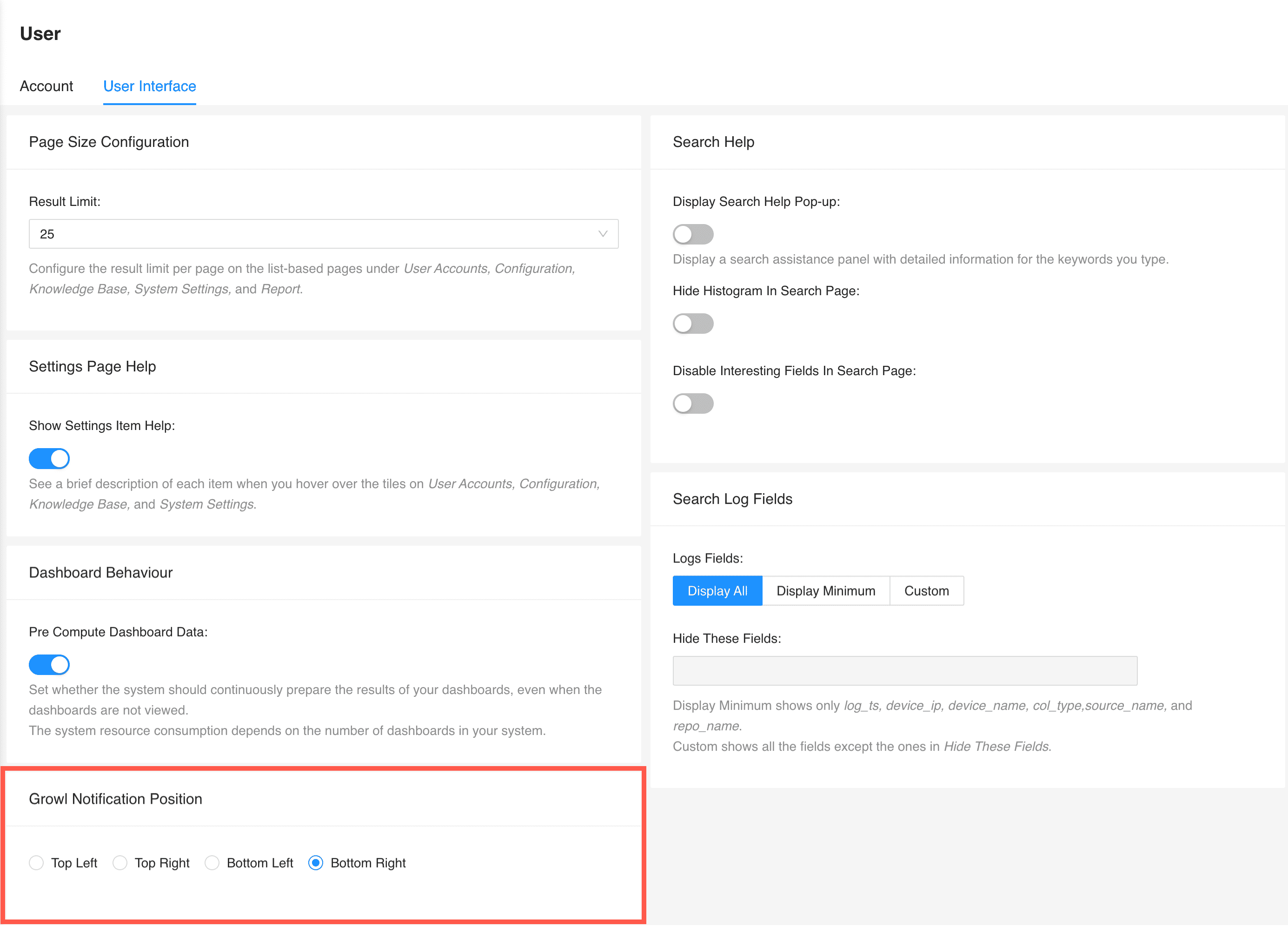Choose Display Minimum for log fields
Screen dimensions: 1288x926
pyautogui.click(x=826, y=590)
